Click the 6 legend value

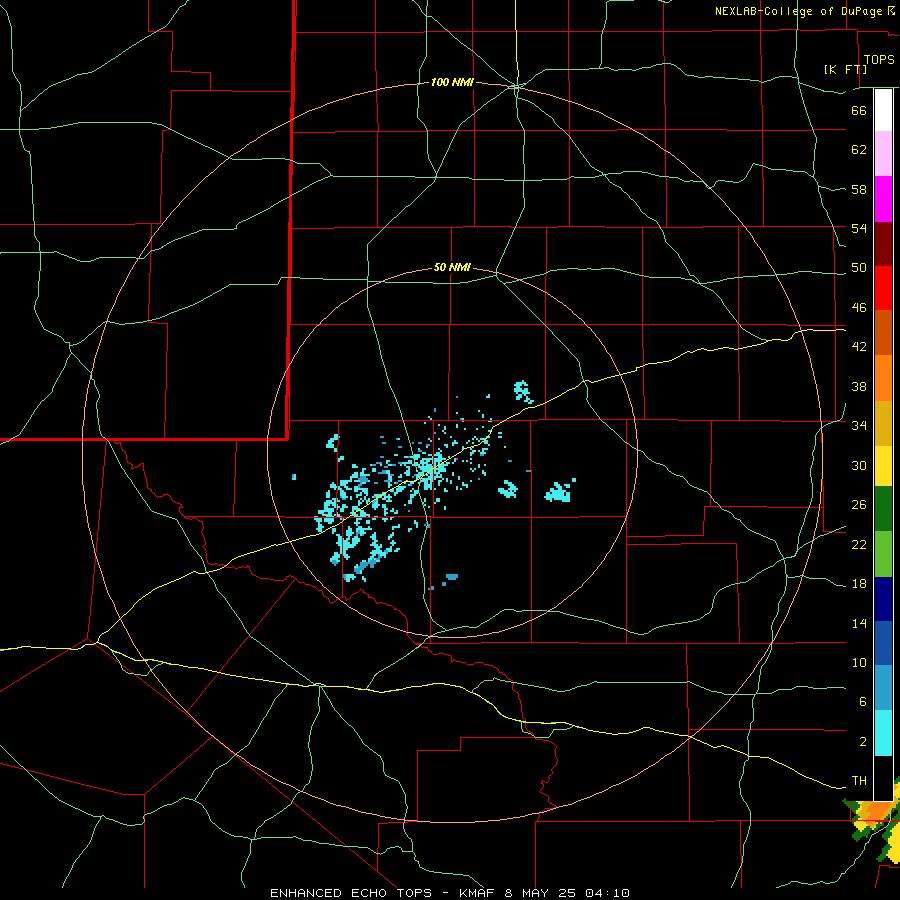[862, 702]
